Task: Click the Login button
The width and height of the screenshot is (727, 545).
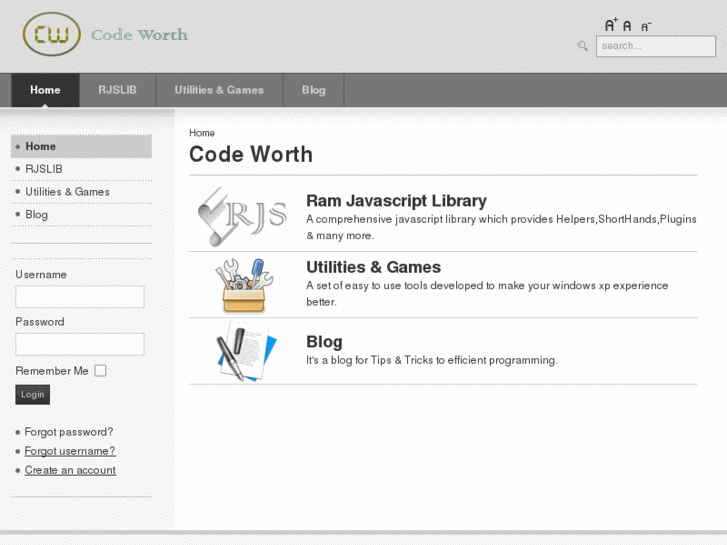Action: coord(32,394)
